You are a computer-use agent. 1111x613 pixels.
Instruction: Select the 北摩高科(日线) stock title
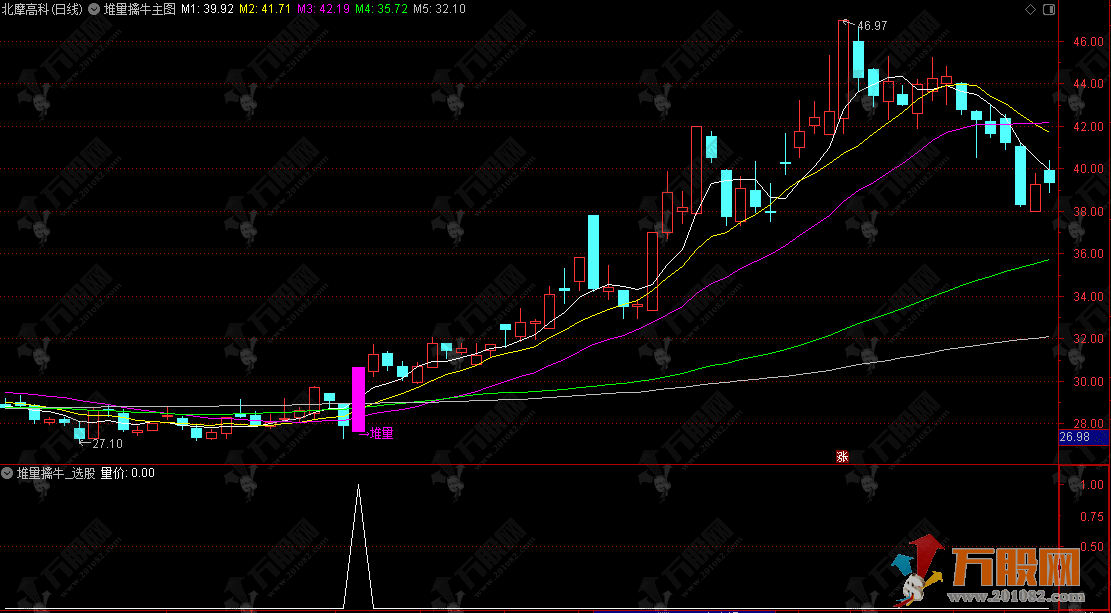(43, 8)
